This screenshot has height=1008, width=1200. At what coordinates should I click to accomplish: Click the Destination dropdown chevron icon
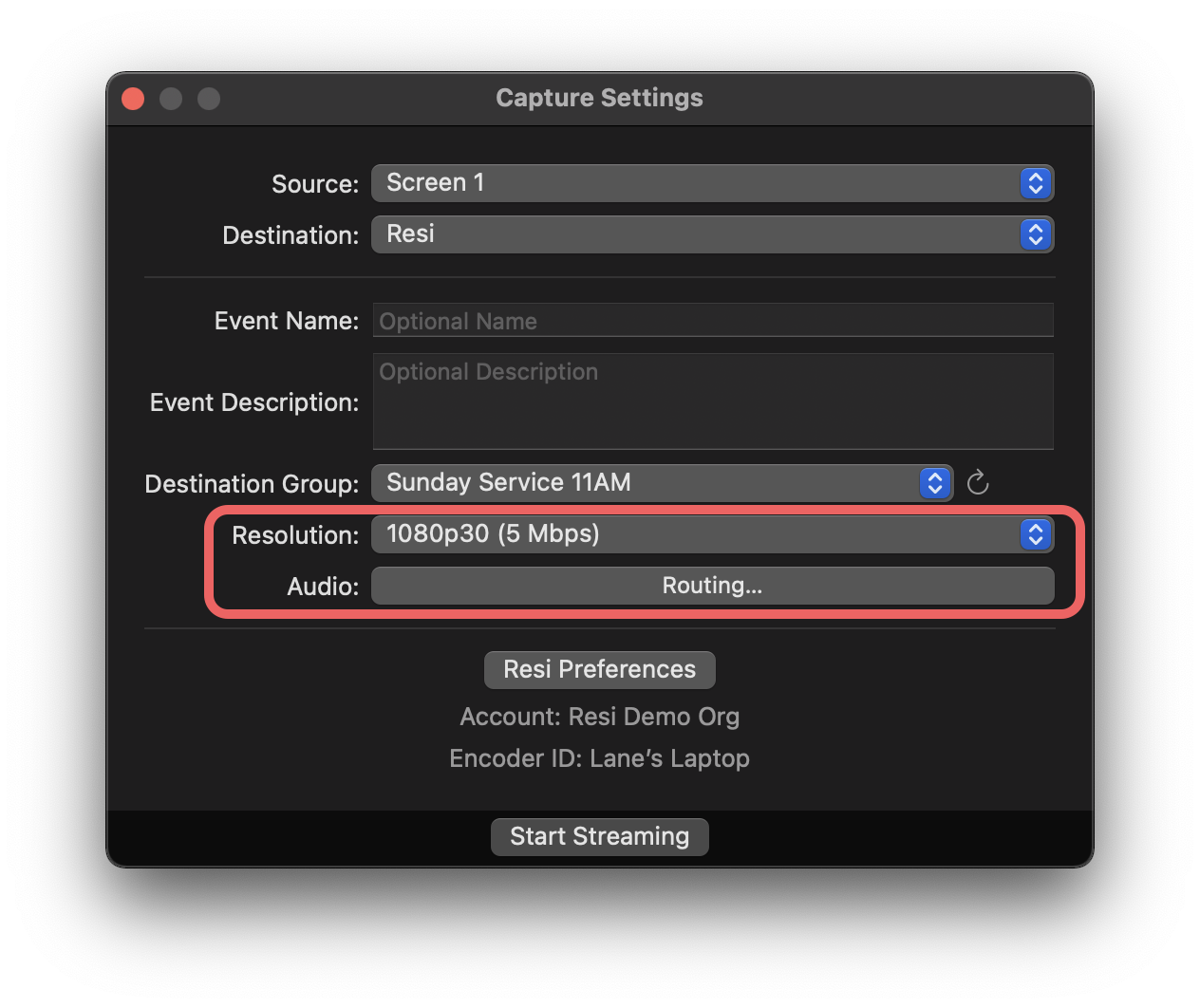(x=1036, y=234)
